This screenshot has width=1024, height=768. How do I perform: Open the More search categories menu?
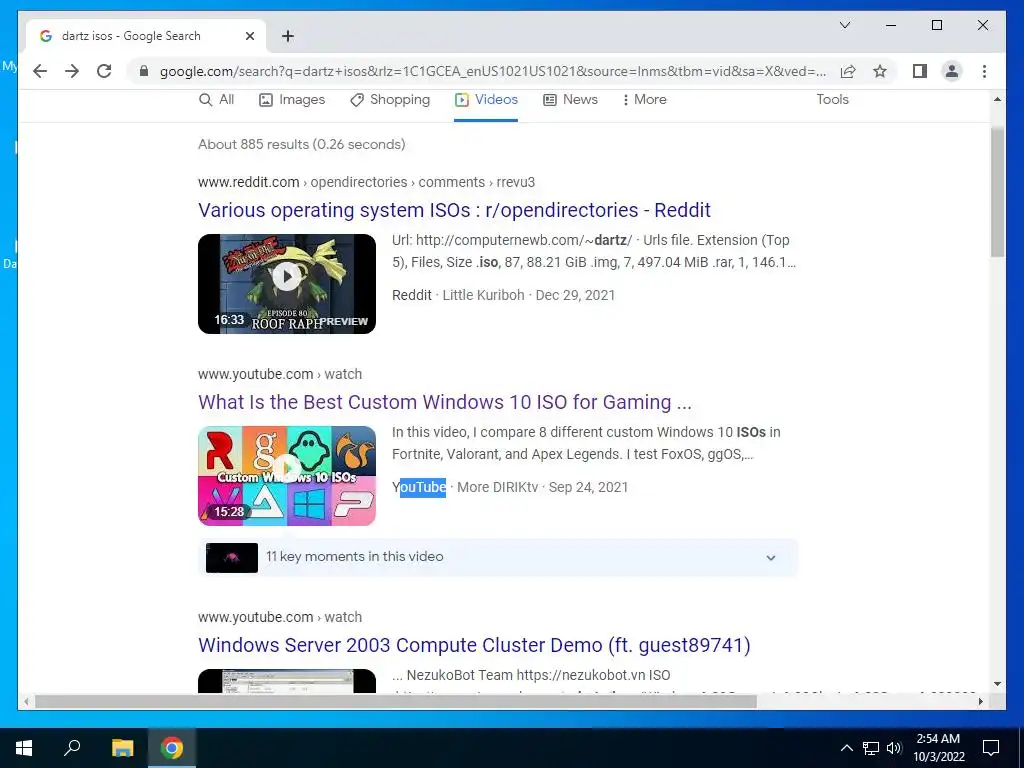(x=644, y=99)
